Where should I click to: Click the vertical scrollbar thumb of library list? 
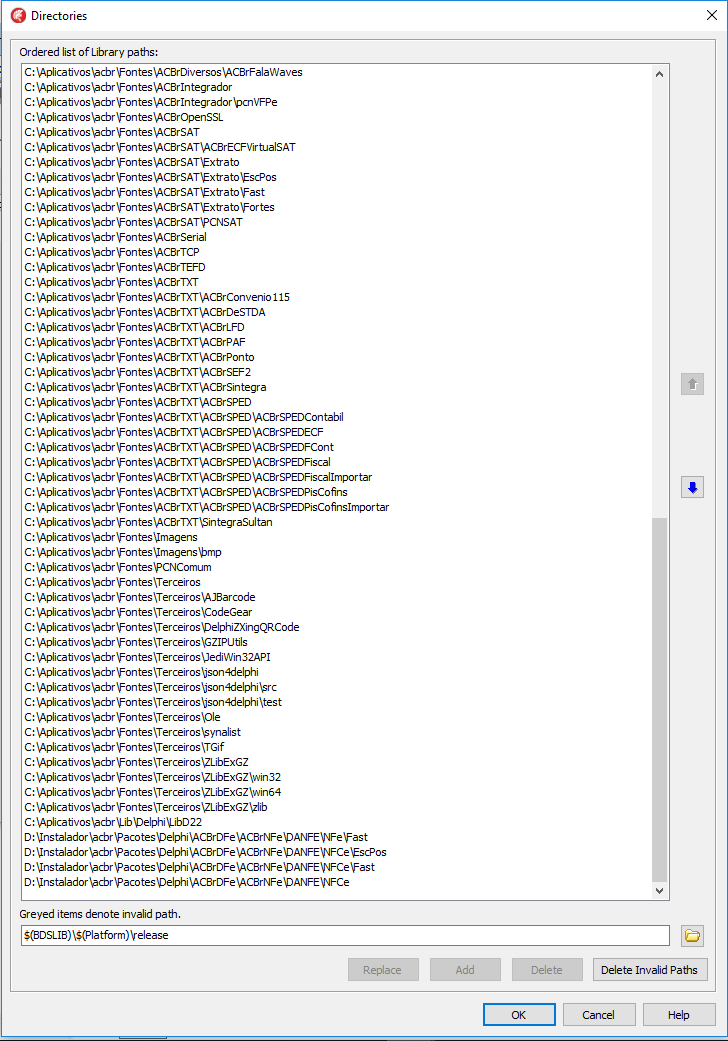pyautogui.click(x=659, y=700)
